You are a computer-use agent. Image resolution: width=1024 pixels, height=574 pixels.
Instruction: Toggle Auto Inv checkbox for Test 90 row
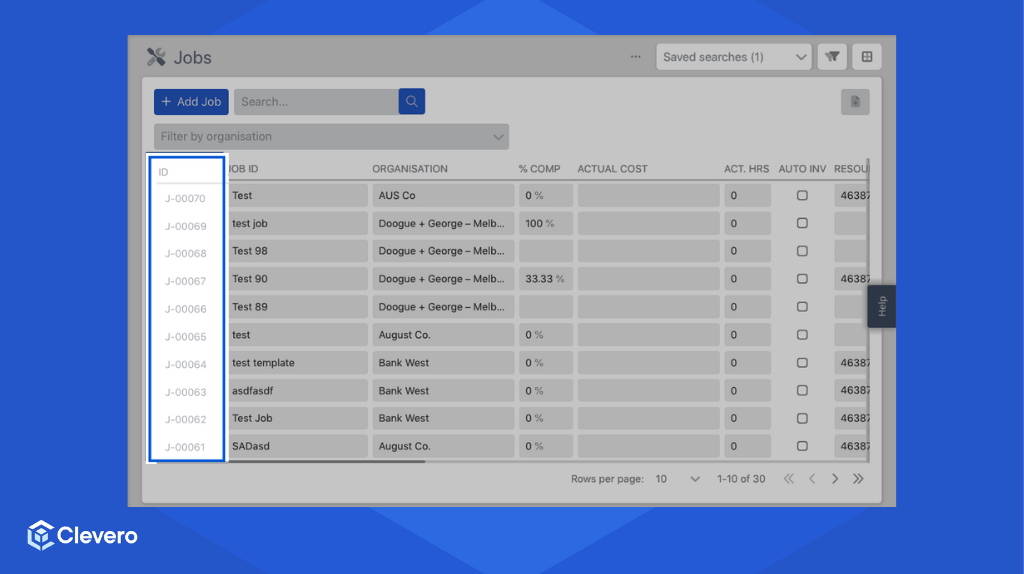tap(802, 279)
